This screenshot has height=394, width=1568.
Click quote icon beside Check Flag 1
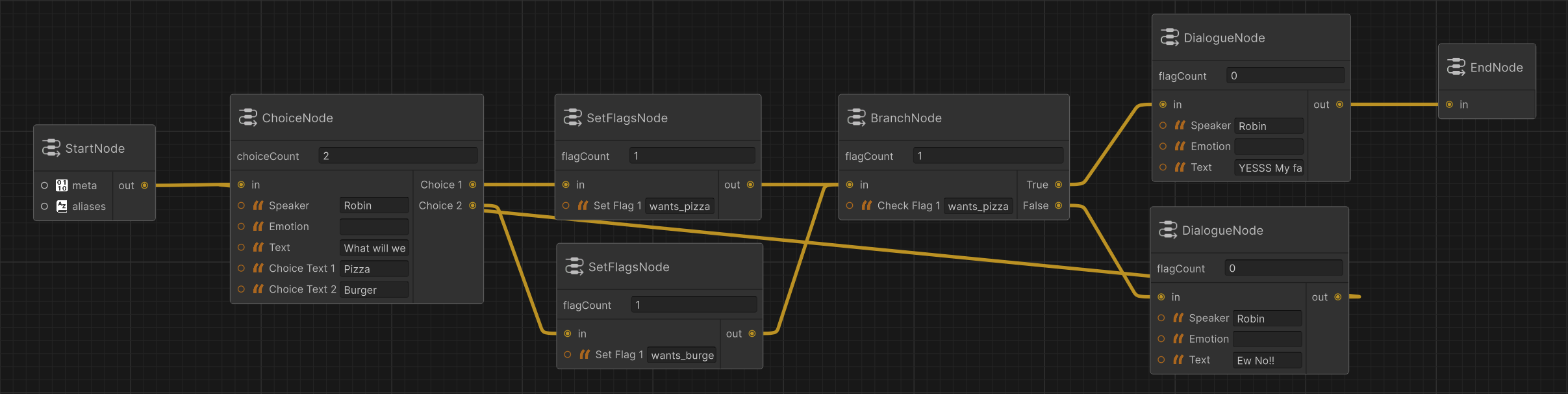pyautogui.click(x=866, y=205)
